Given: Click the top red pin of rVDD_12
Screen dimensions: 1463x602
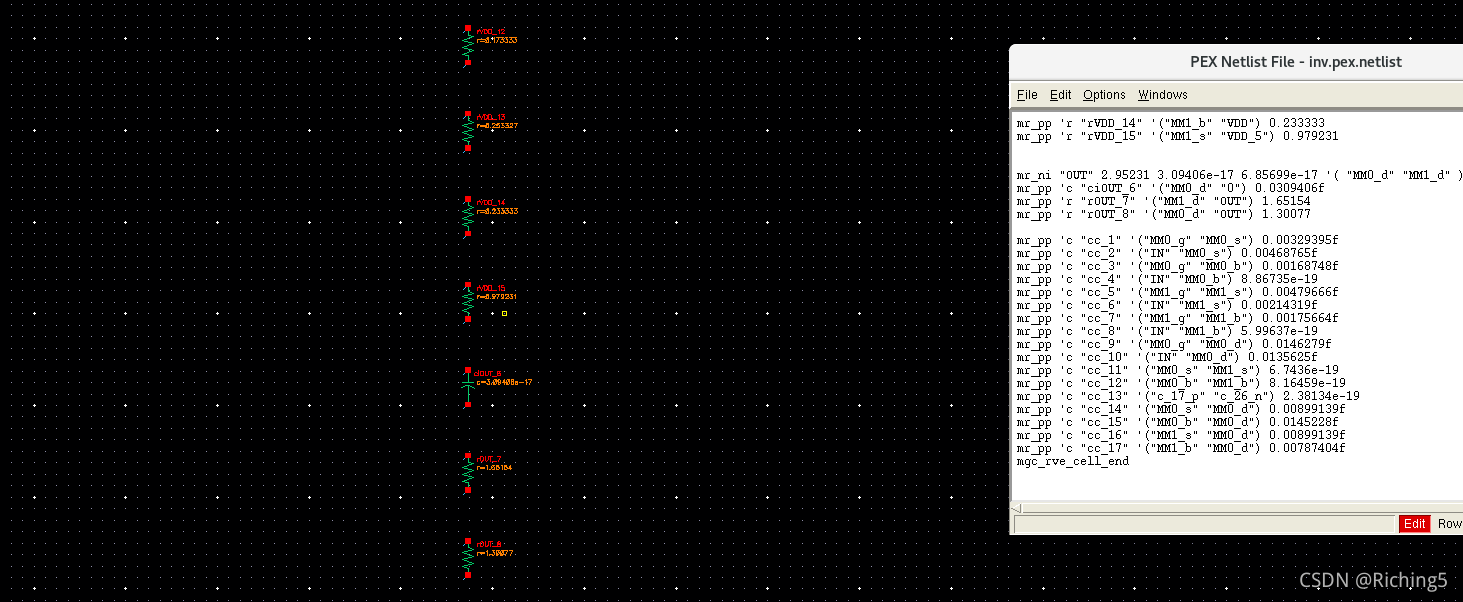Looking at the screenshot, I should tap(467, 29).
